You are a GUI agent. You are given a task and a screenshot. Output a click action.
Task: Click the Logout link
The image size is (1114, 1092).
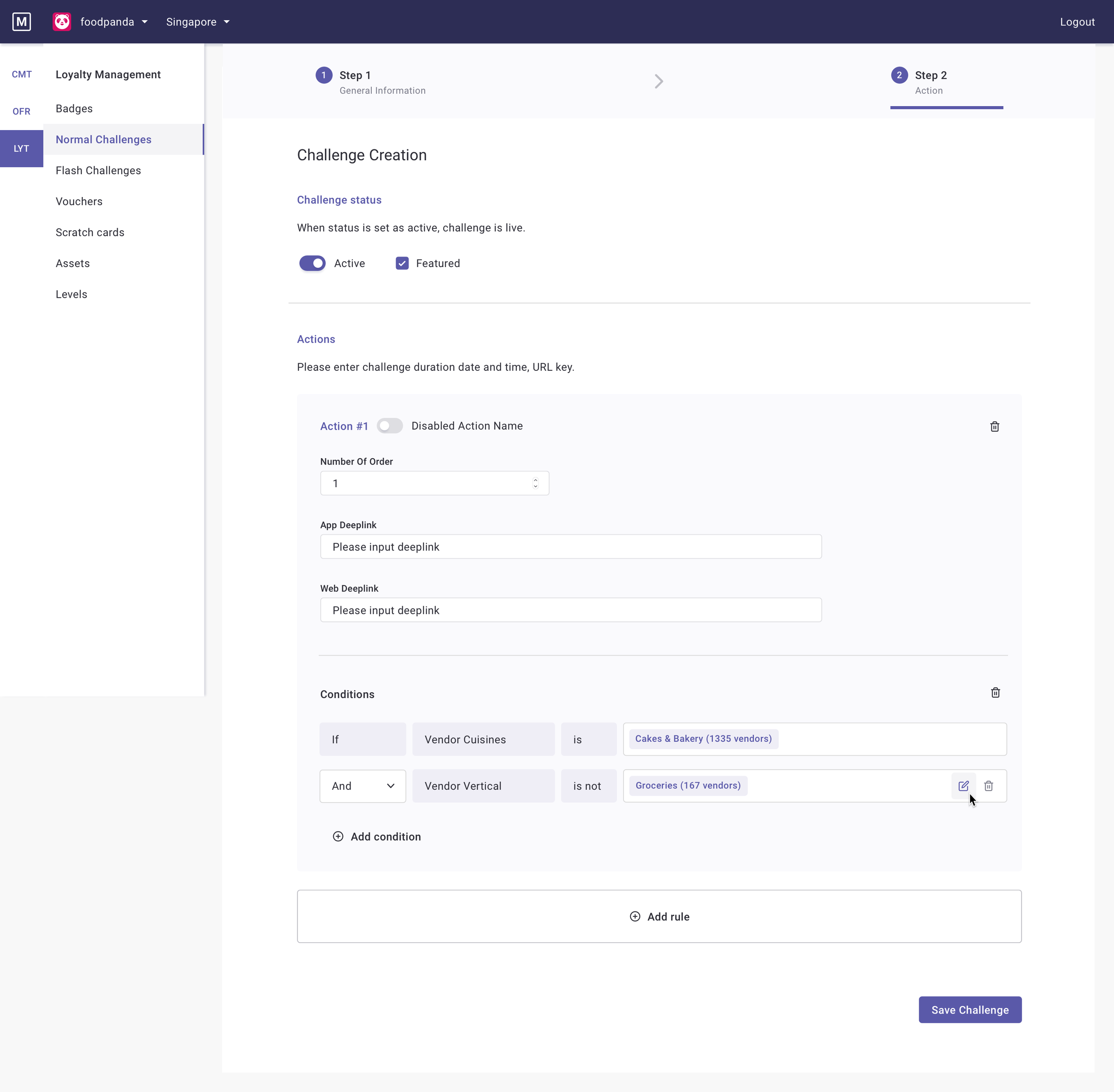pyautogui.click(x=1077, y=22)
